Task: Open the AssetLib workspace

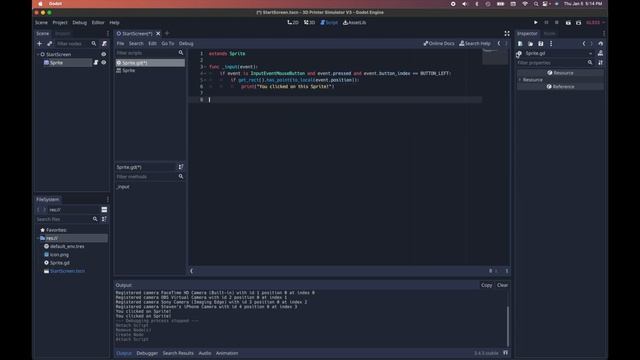Action: 354,22
